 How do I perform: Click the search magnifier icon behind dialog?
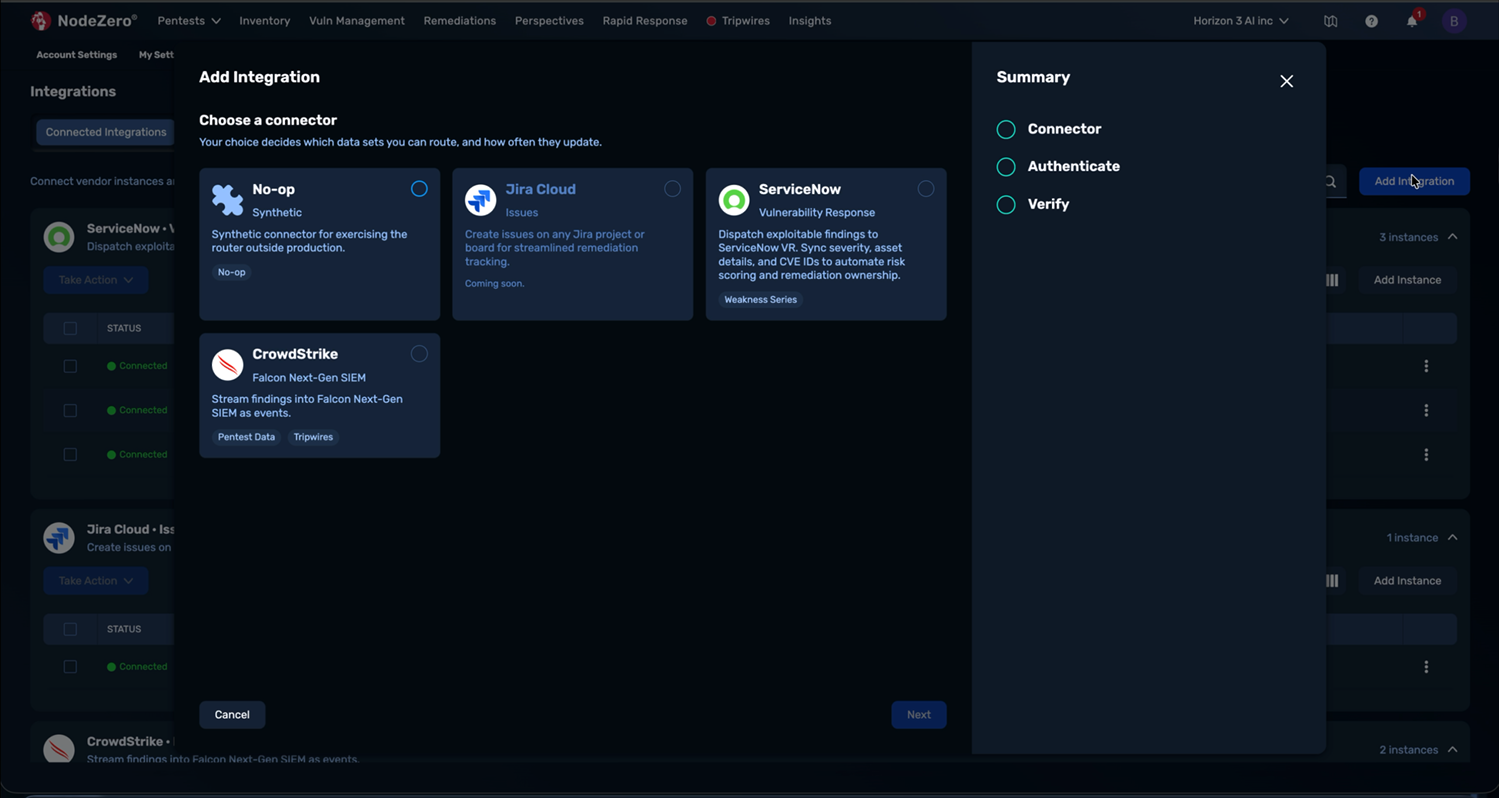(x=1330, y=182)
